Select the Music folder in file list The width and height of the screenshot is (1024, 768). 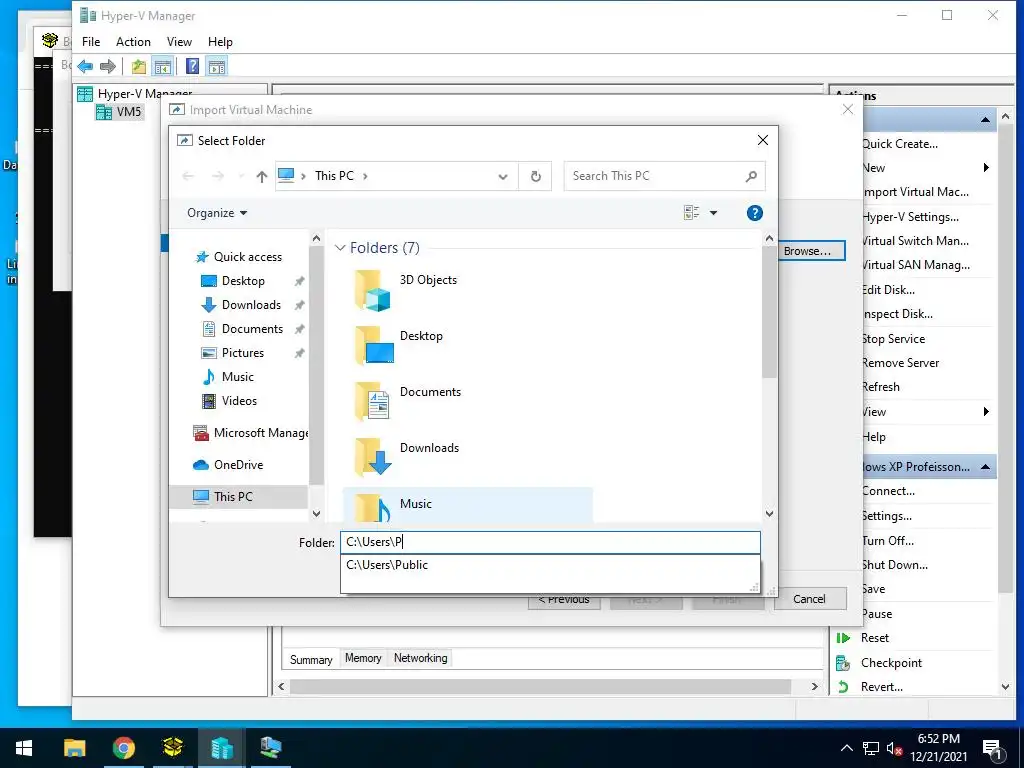tap(468, 505)
